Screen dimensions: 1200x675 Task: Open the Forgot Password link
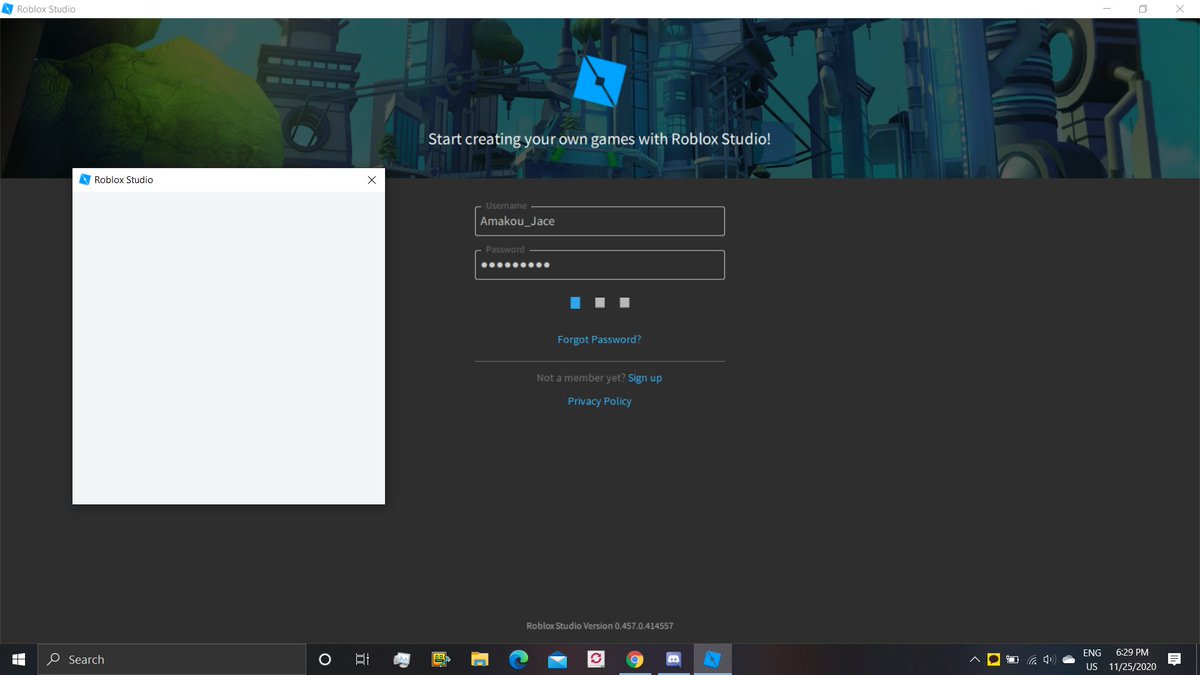599,339
